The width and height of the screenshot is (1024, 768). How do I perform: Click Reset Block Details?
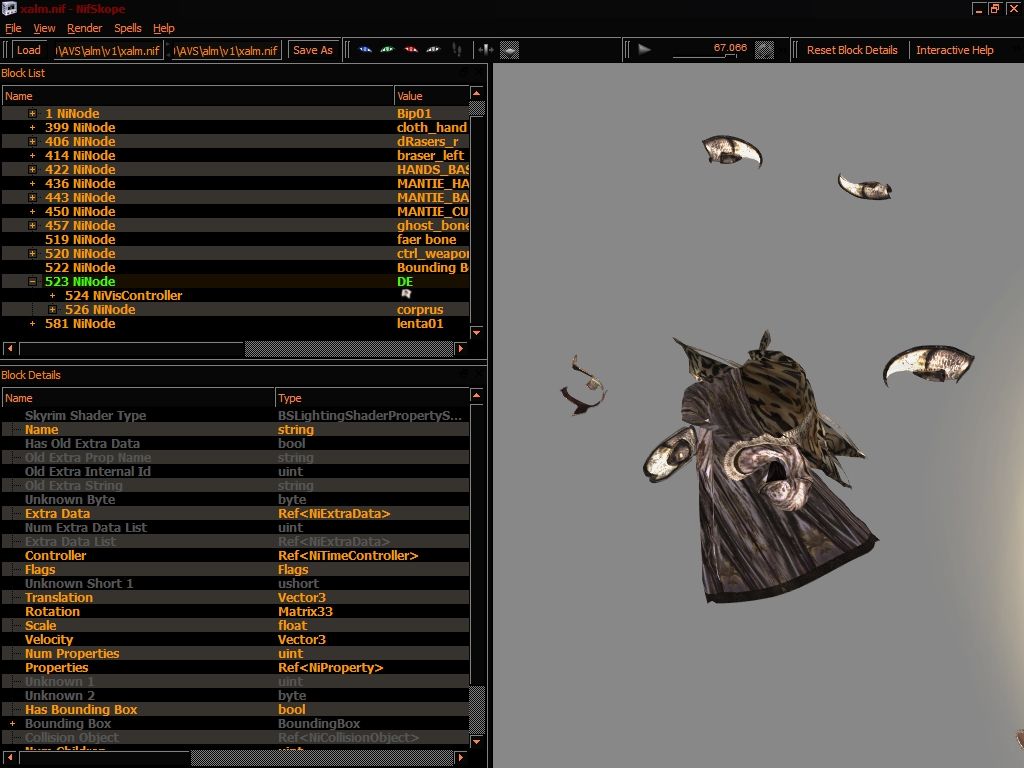852,50
